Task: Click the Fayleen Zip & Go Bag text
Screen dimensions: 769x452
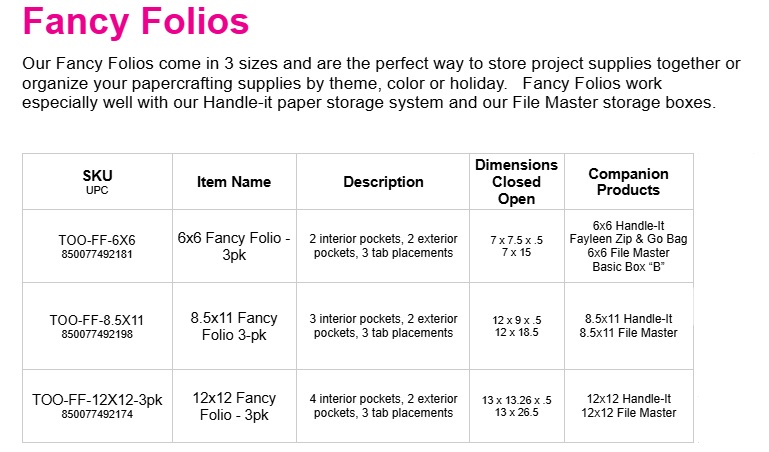Action: pos(628,239)
